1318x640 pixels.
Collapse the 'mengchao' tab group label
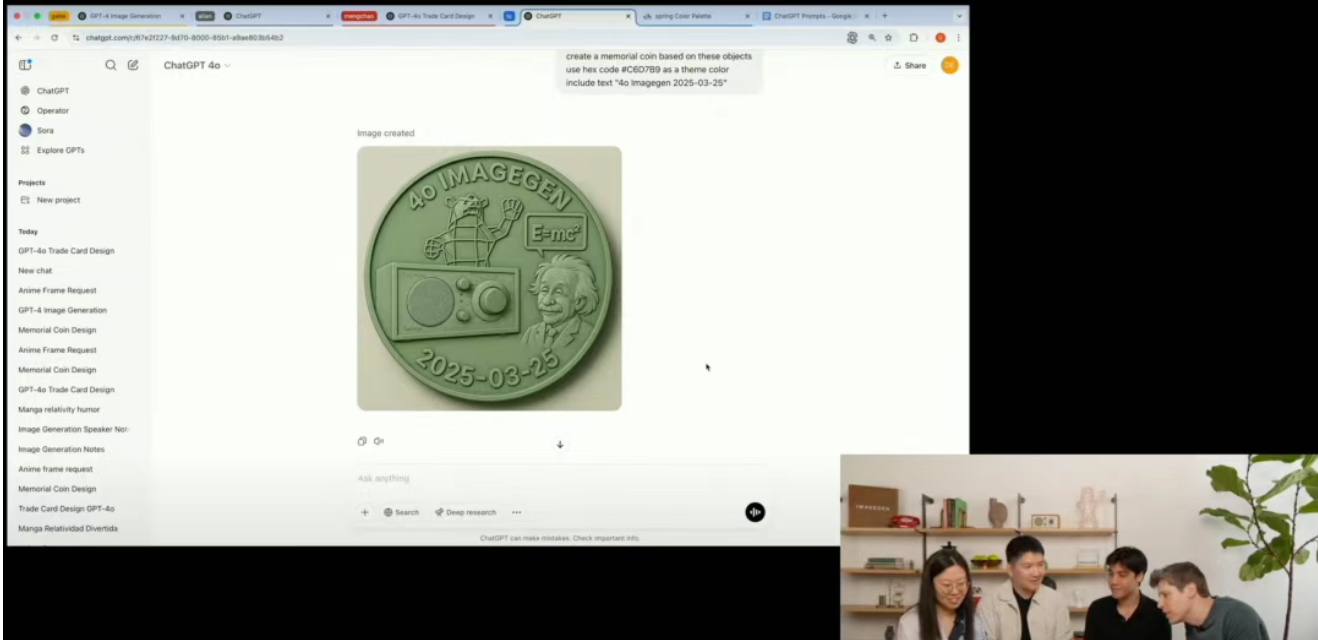point(359,16)
